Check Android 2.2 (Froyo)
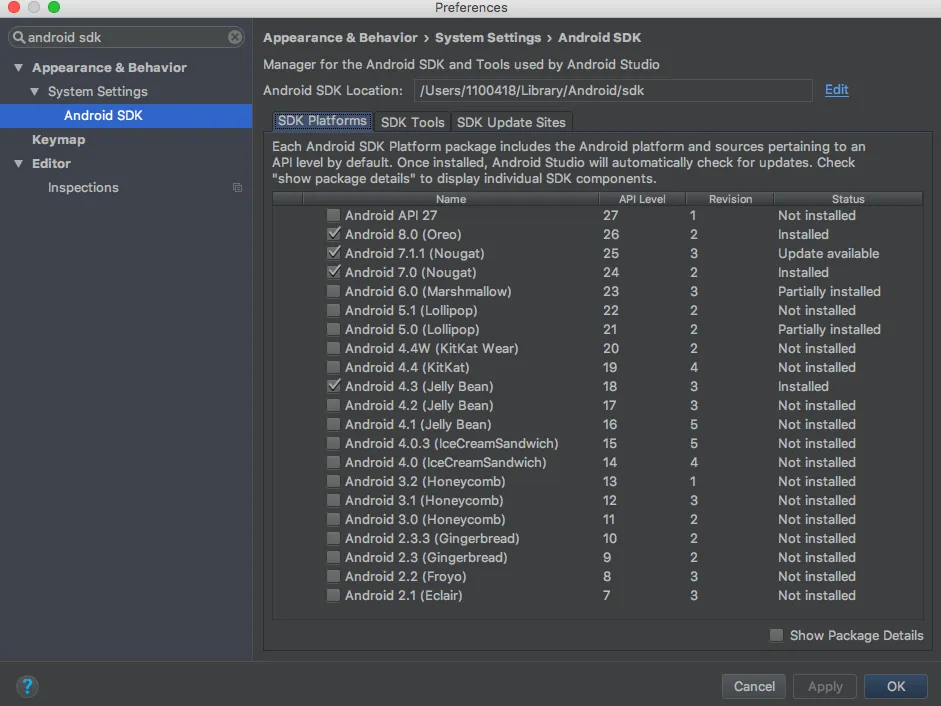Screen dimensions: 941x706 [333, 576]
